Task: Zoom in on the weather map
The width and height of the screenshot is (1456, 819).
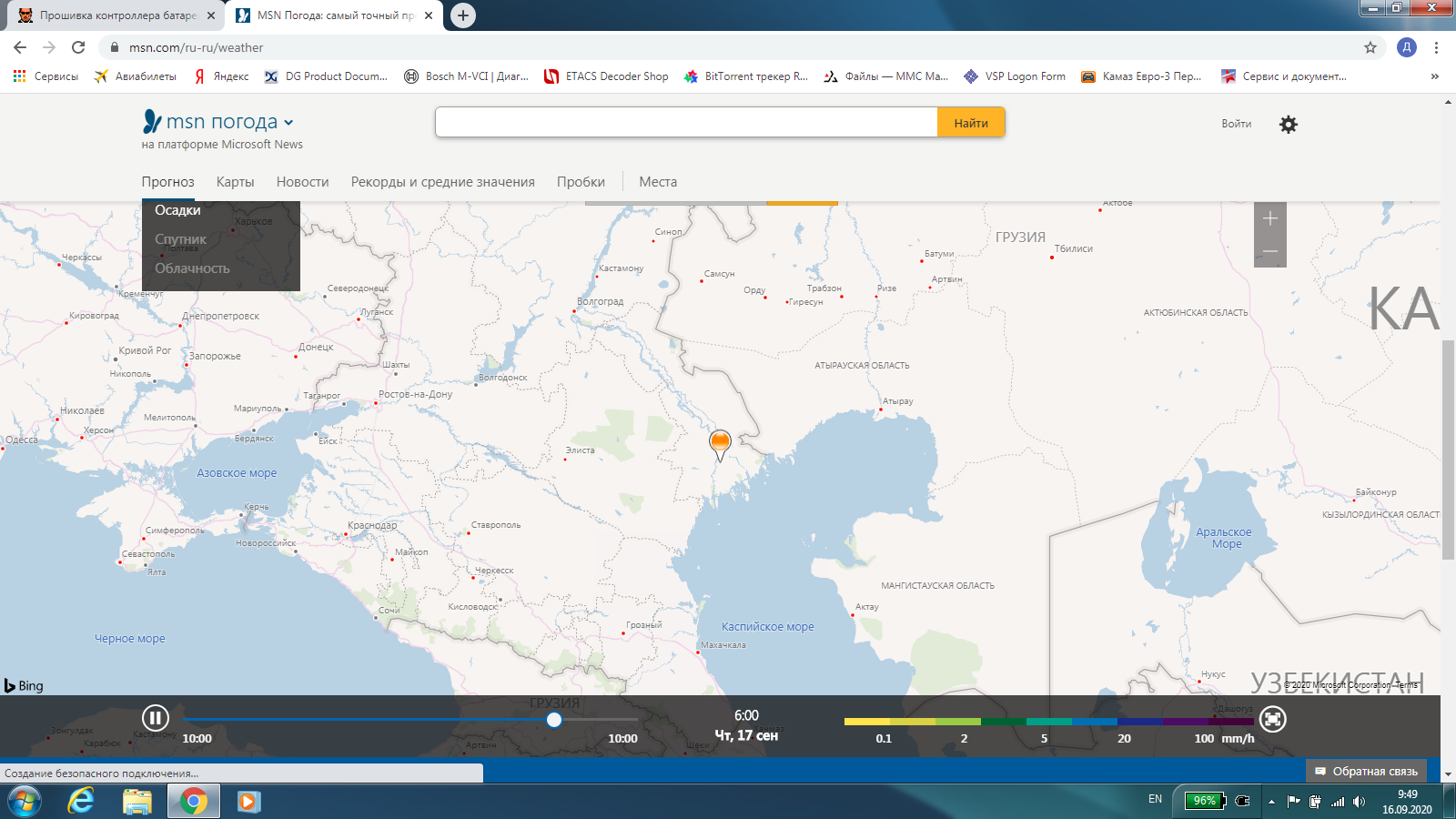Action: [1270, 218]
